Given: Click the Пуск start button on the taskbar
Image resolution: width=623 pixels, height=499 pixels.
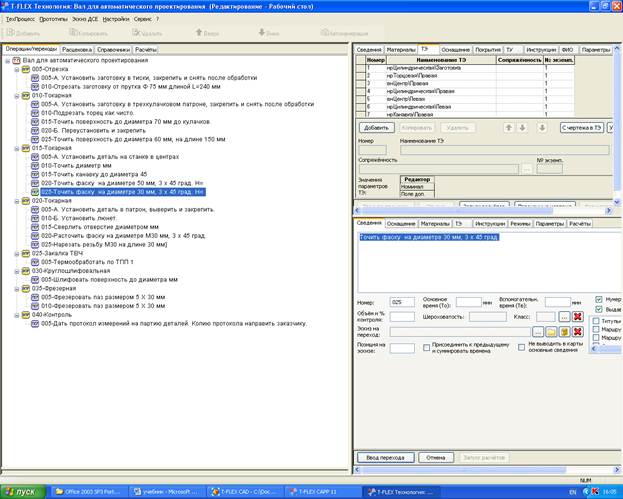Looking at the screenshot, I should point(21,492).
